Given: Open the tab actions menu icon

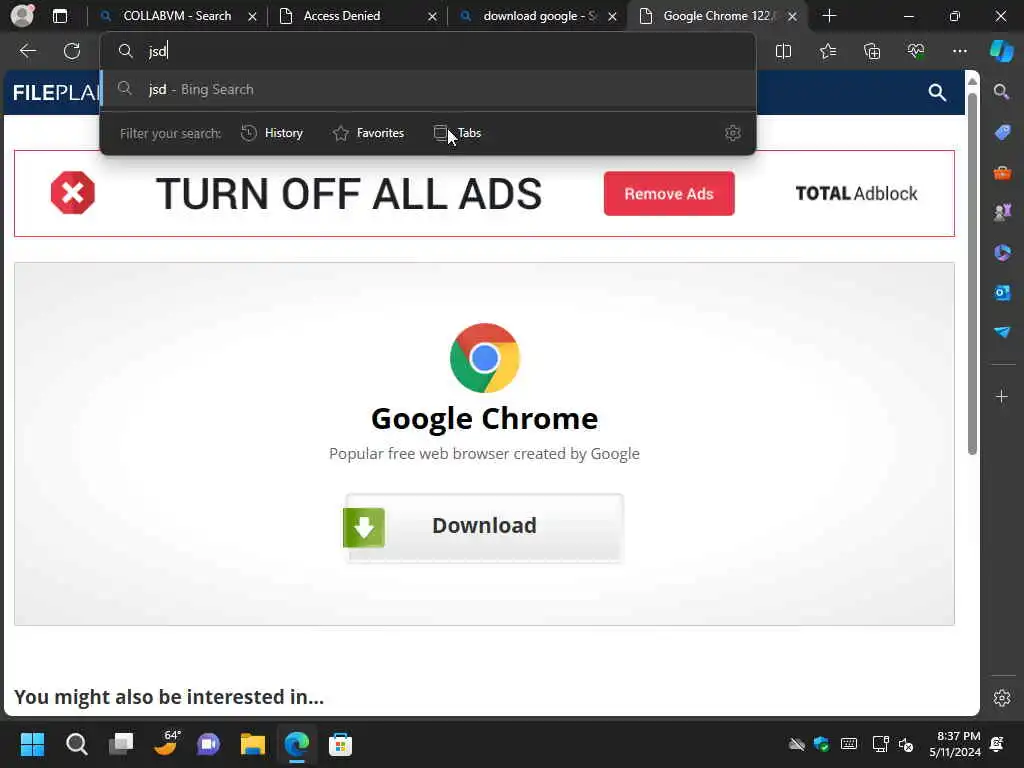Looking at the screenshot, I should coord(59,16).
